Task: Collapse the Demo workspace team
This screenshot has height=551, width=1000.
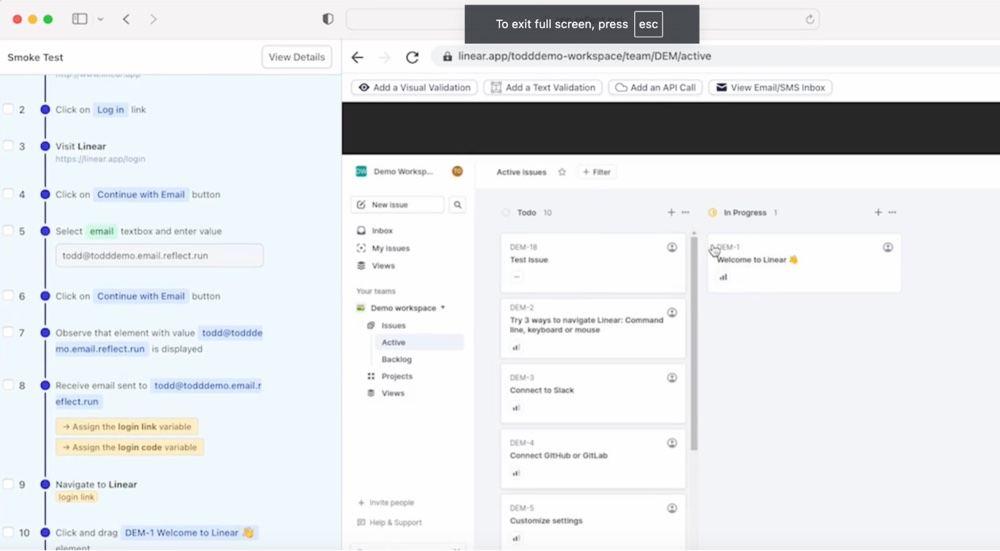Action: (x=443, y=307)
